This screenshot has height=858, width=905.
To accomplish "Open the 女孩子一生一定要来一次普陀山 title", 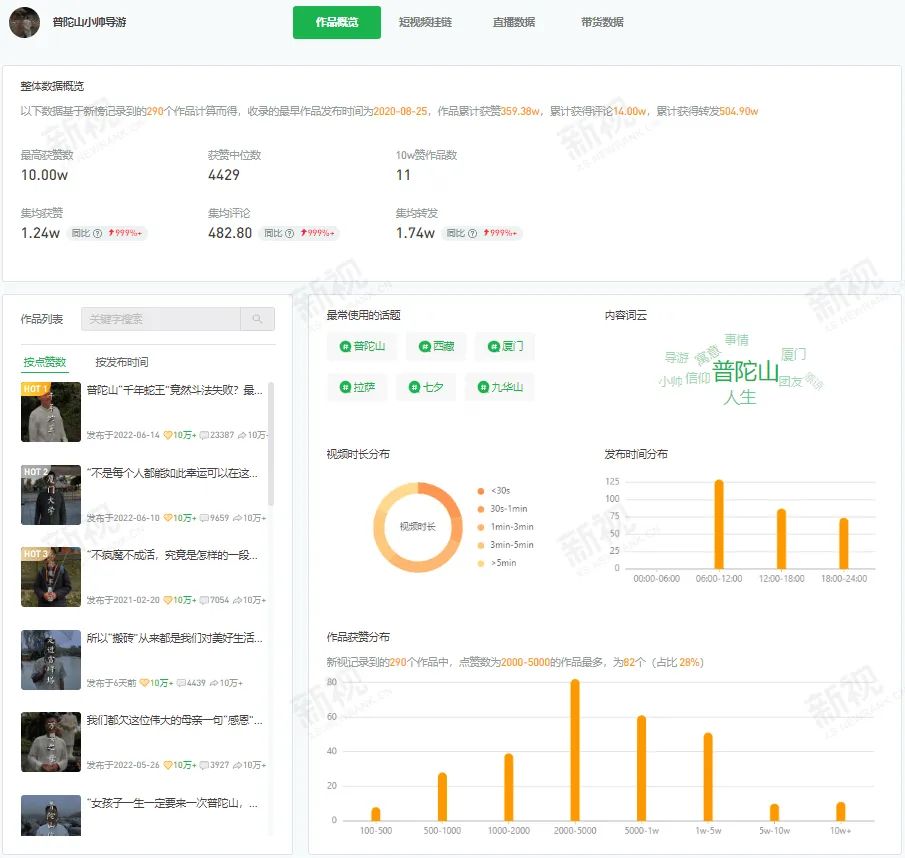I will pyautogui.click(x=173, y=804).
